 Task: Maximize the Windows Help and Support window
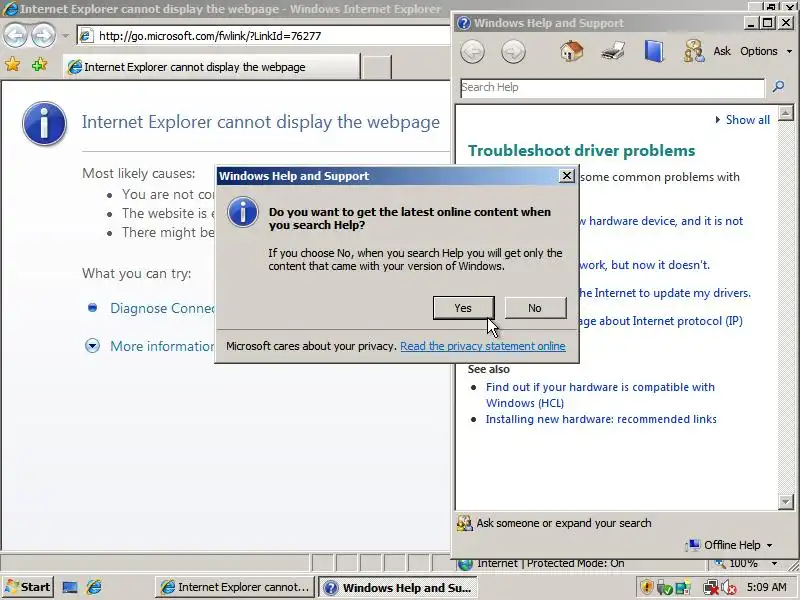pyautogui.click(x=768, y=23)
